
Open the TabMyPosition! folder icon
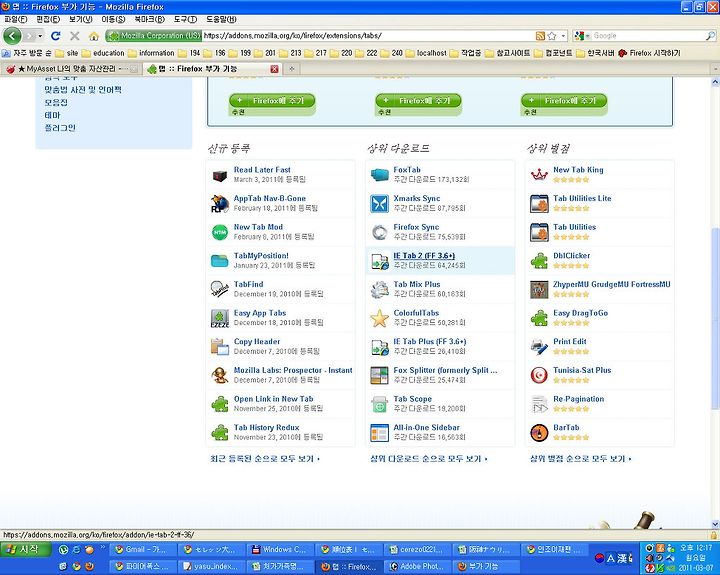[x=220, y=261]
